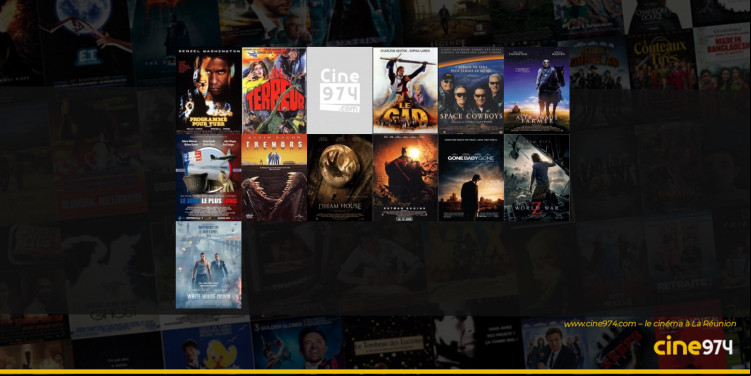751x376 pixels.
Task: Click the yellow cine974 logo
Action: [693, 345]
